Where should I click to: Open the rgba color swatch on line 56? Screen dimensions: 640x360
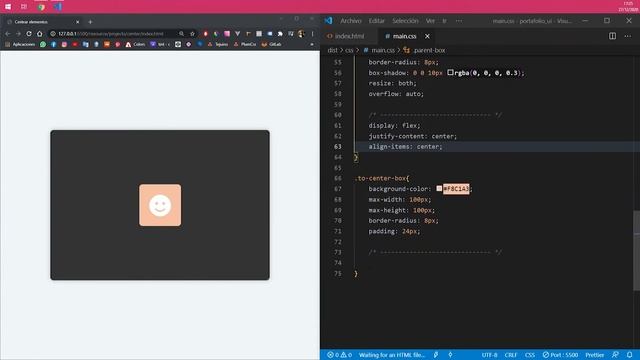point(450,73)
